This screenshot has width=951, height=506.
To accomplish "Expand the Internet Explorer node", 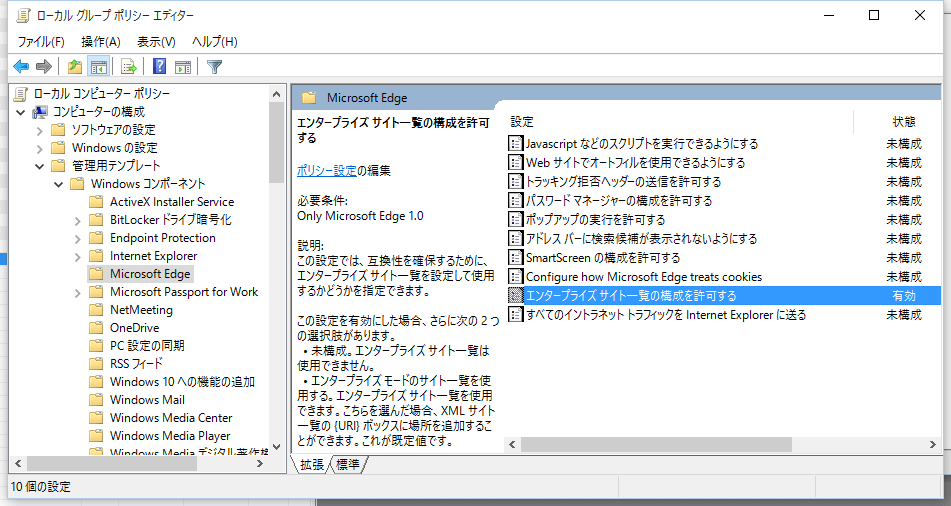I will (x=77, y=257).
